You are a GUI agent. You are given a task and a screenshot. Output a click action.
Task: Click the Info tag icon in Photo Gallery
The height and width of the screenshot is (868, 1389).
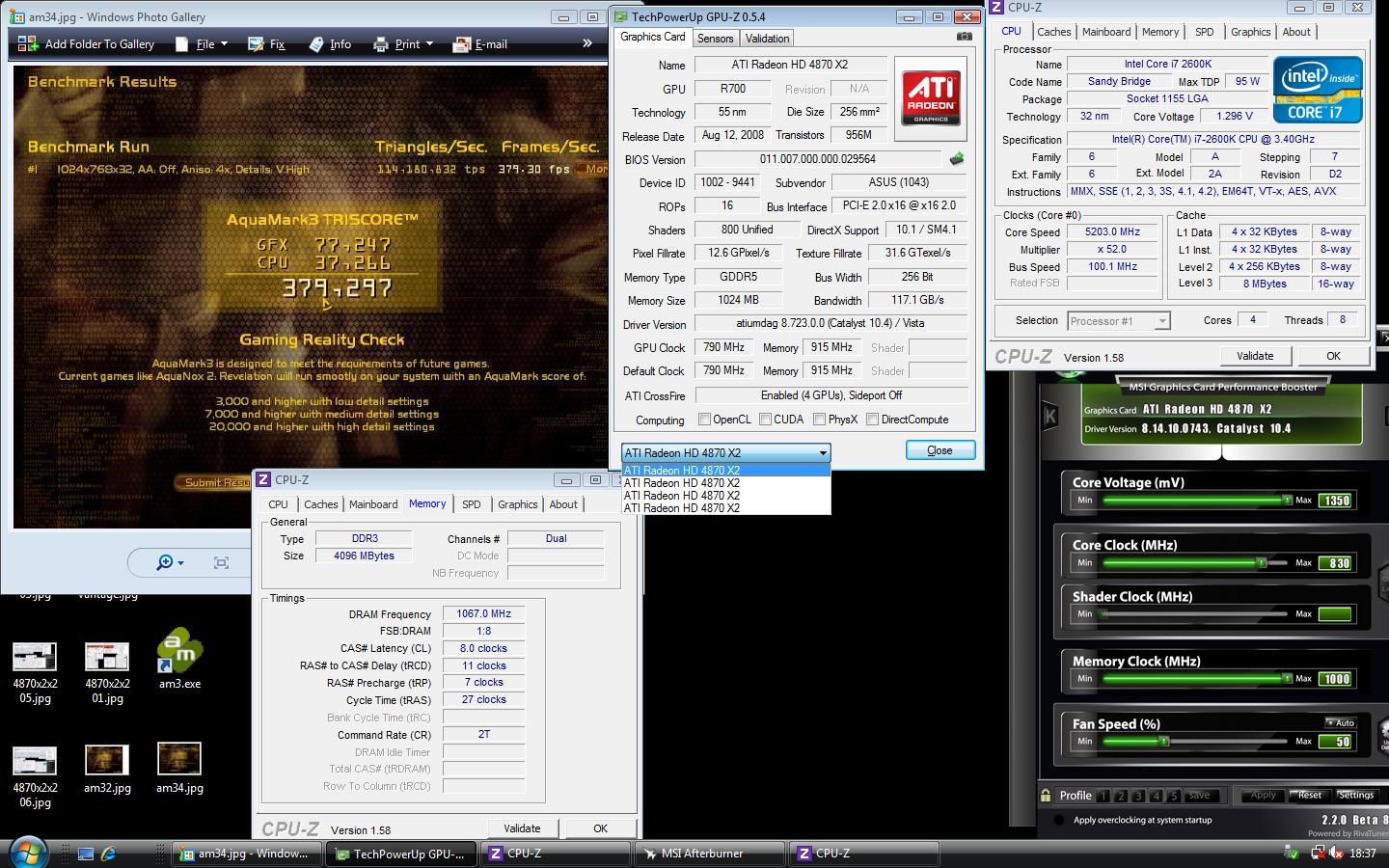(x=316, y=43)
